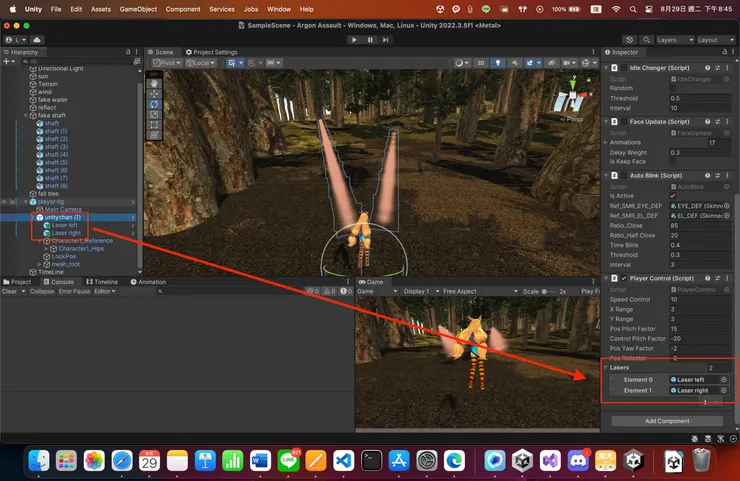
Task: Select the Rotate tool in Scene toolbar
Action: point(154,103)
